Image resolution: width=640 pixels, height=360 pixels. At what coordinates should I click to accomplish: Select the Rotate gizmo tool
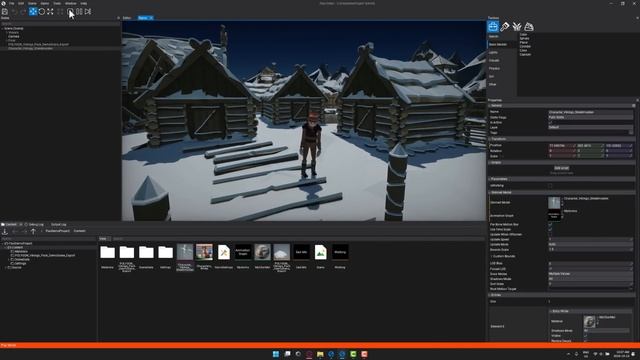[x=42, y=12]
